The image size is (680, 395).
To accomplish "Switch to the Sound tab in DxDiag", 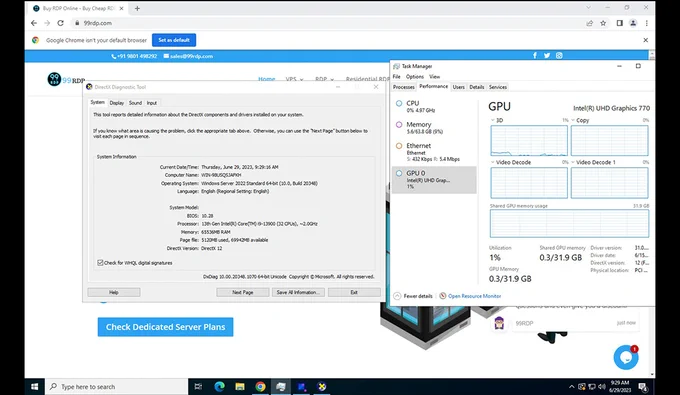I will [x=135, y=103].
